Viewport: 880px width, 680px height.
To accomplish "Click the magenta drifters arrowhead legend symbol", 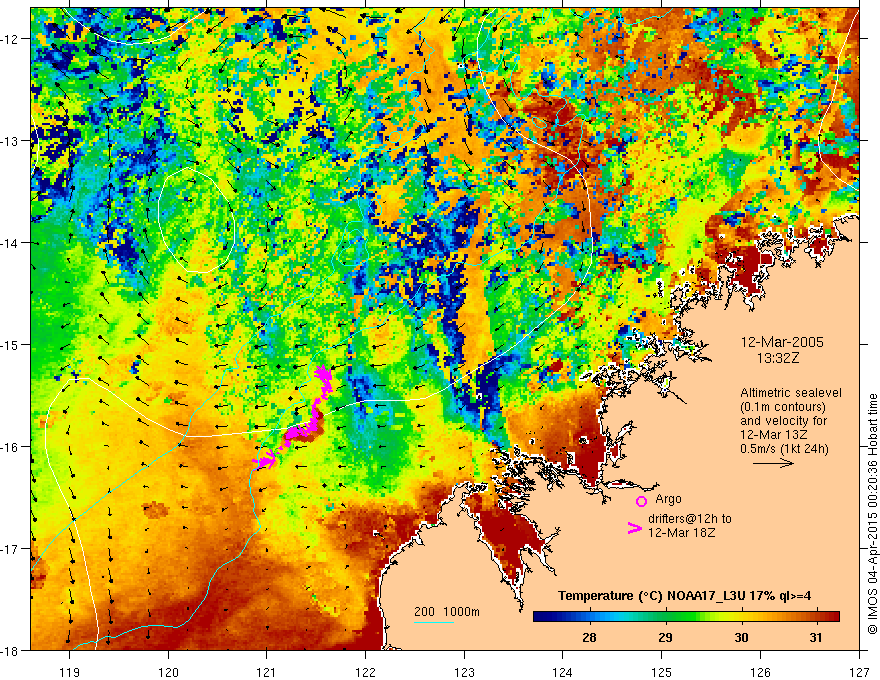I will (x=634, y=528).
